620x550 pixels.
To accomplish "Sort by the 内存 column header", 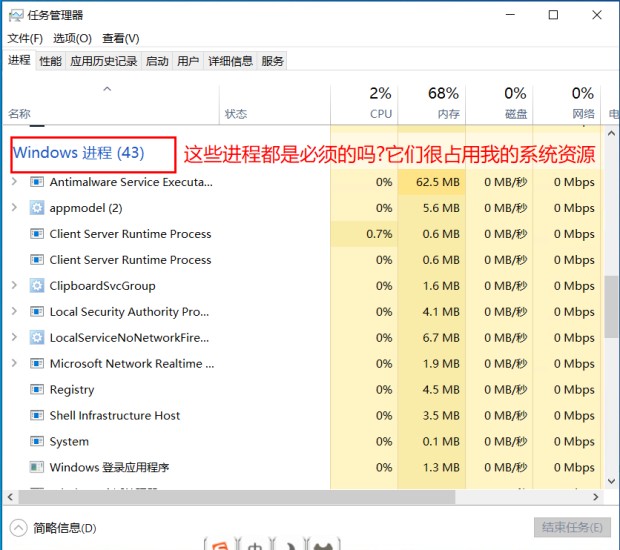I will [432, 104].
